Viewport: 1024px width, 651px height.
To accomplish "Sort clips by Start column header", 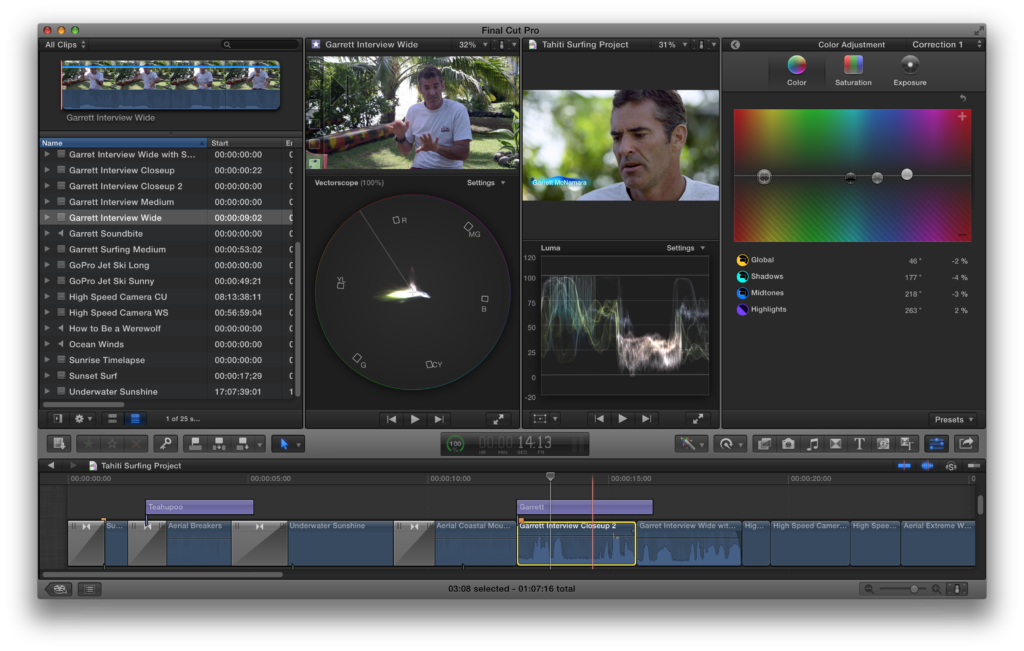I will 244,143.
